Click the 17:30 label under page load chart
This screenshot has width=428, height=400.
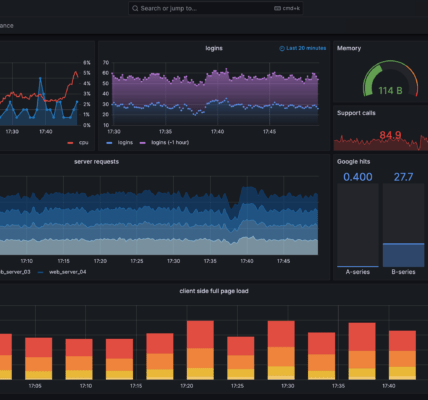click(288, 386)
